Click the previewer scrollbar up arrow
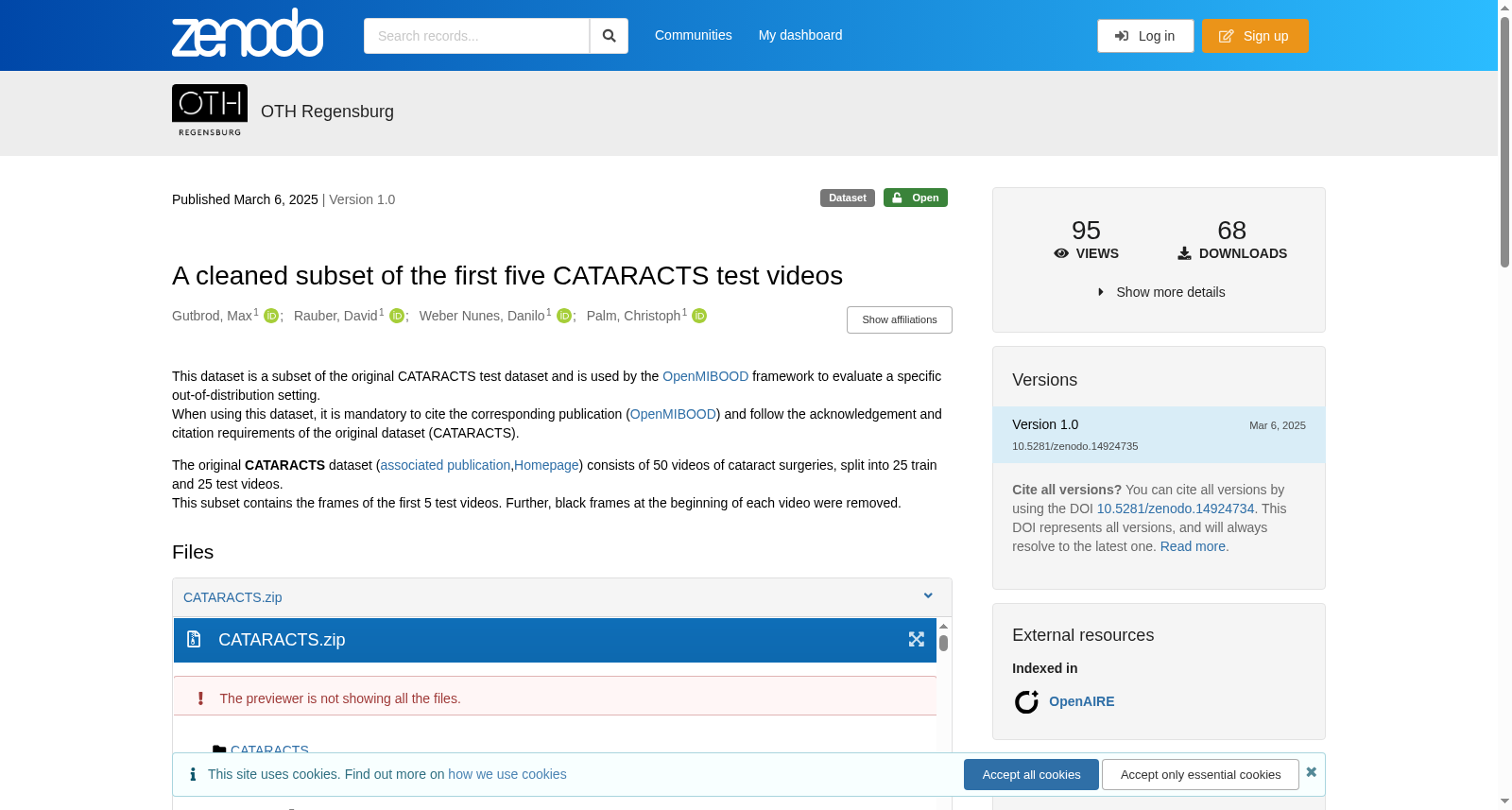Screen dimensions: 1512x810 (943, 627)
